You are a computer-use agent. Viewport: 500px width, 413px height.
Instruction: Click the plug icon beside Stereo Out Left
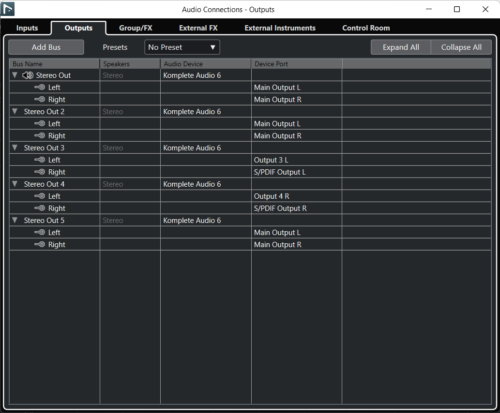pyautogui.click(x=40, y=87)
